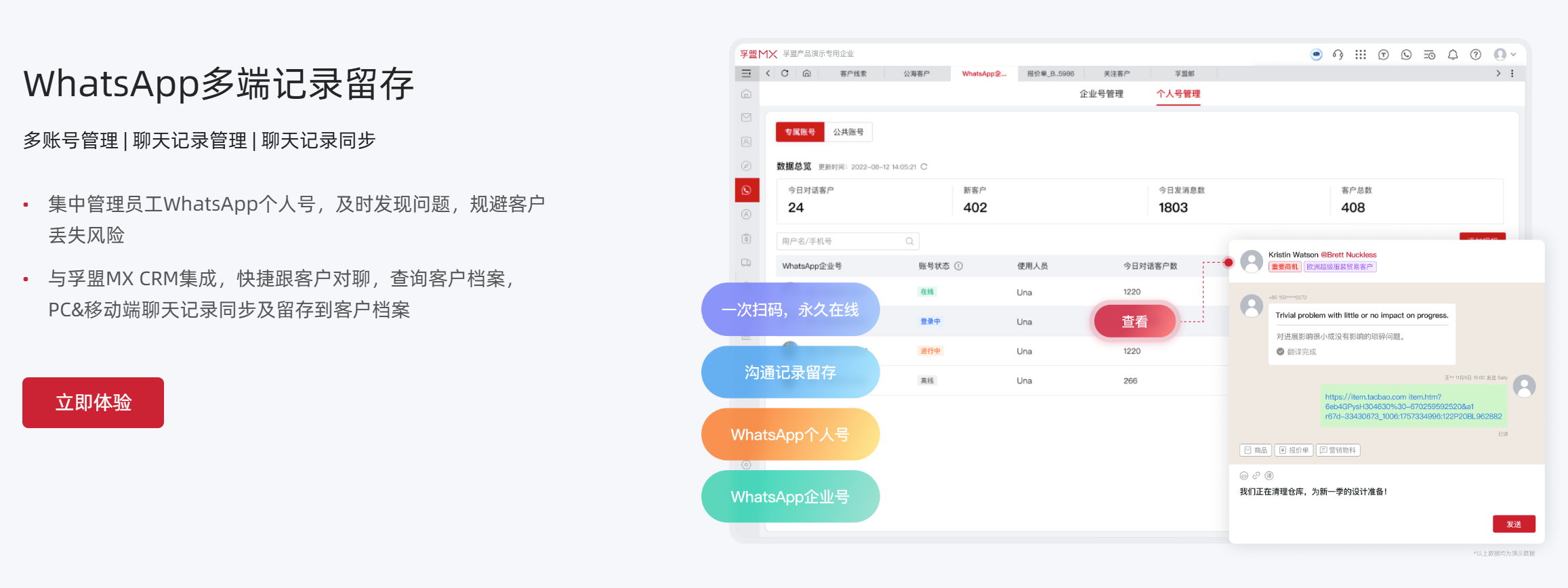The image size is (1568, 588).
Task: Click the translate icon in chat input
Action: click(x=1269, y=476)
